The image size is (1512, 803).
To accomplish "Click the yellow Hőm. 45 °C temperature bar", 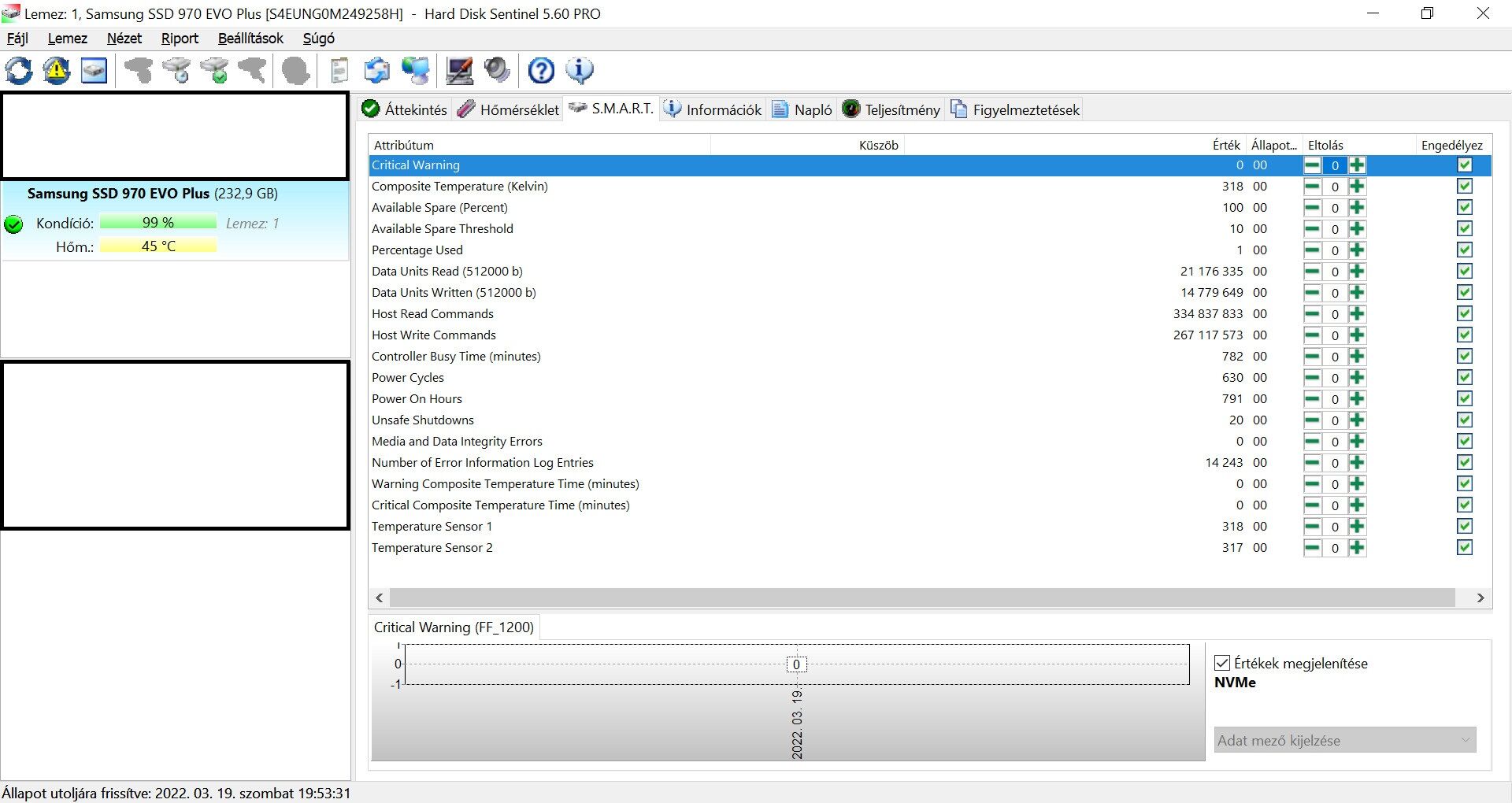I will 158,246.
